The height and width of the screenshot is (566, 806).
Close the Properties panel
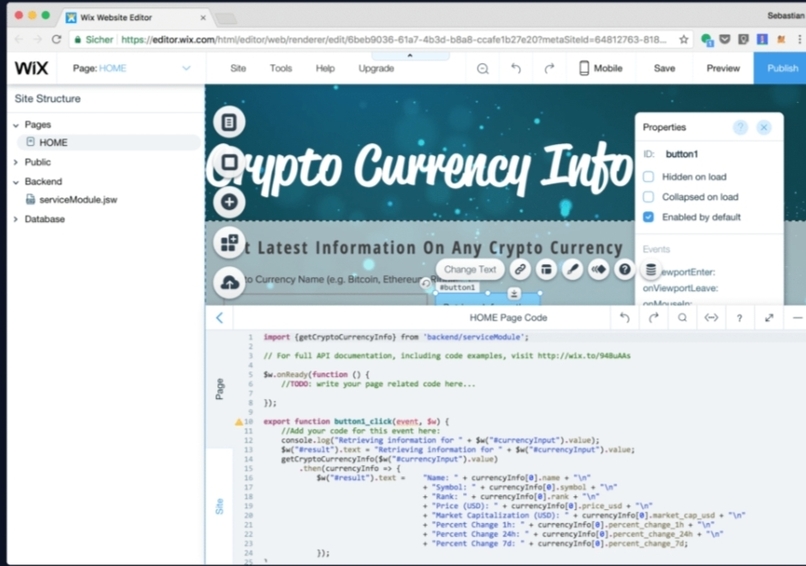point(764,127)
